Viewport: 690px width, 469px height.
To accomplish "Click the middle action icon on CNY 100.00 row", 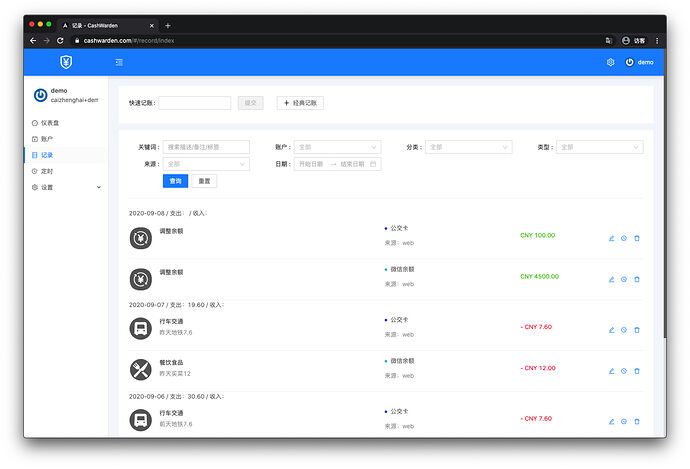I will click(624, 238).
